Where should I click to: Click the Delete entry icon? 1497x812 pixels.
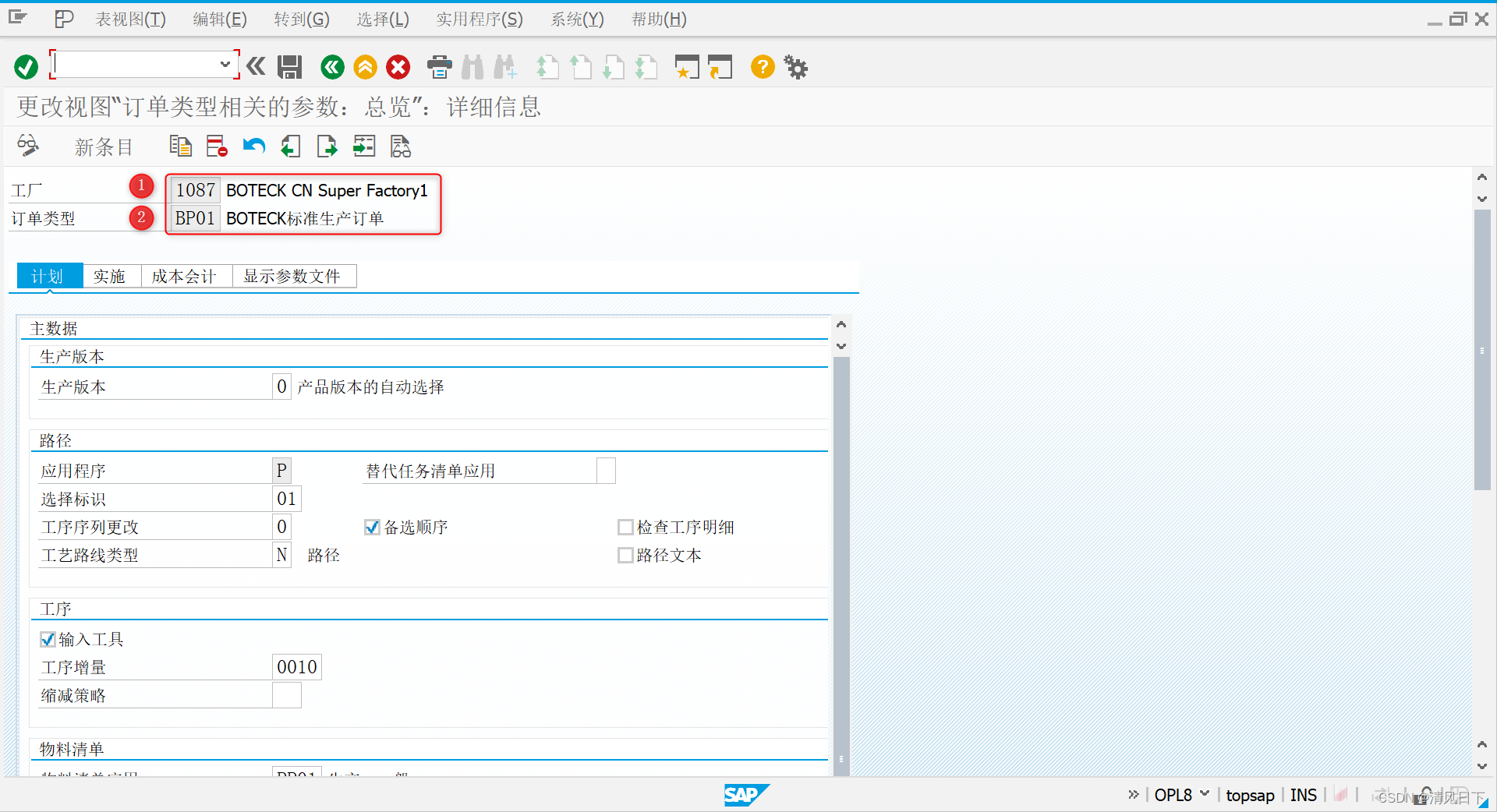[x=217, y=146]
